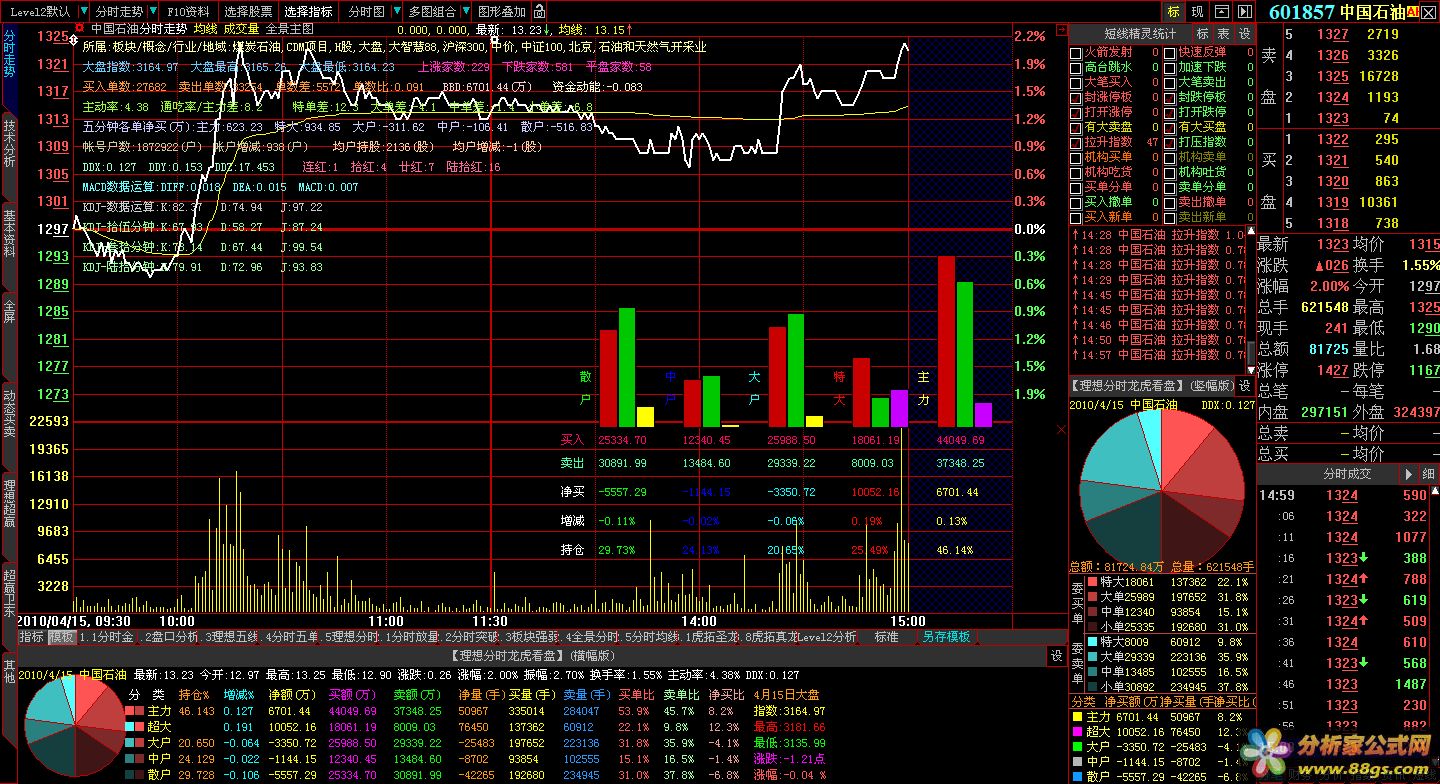
Task: Select 理想超赢 left sidebar tab
Action: (x=9, y=502)
